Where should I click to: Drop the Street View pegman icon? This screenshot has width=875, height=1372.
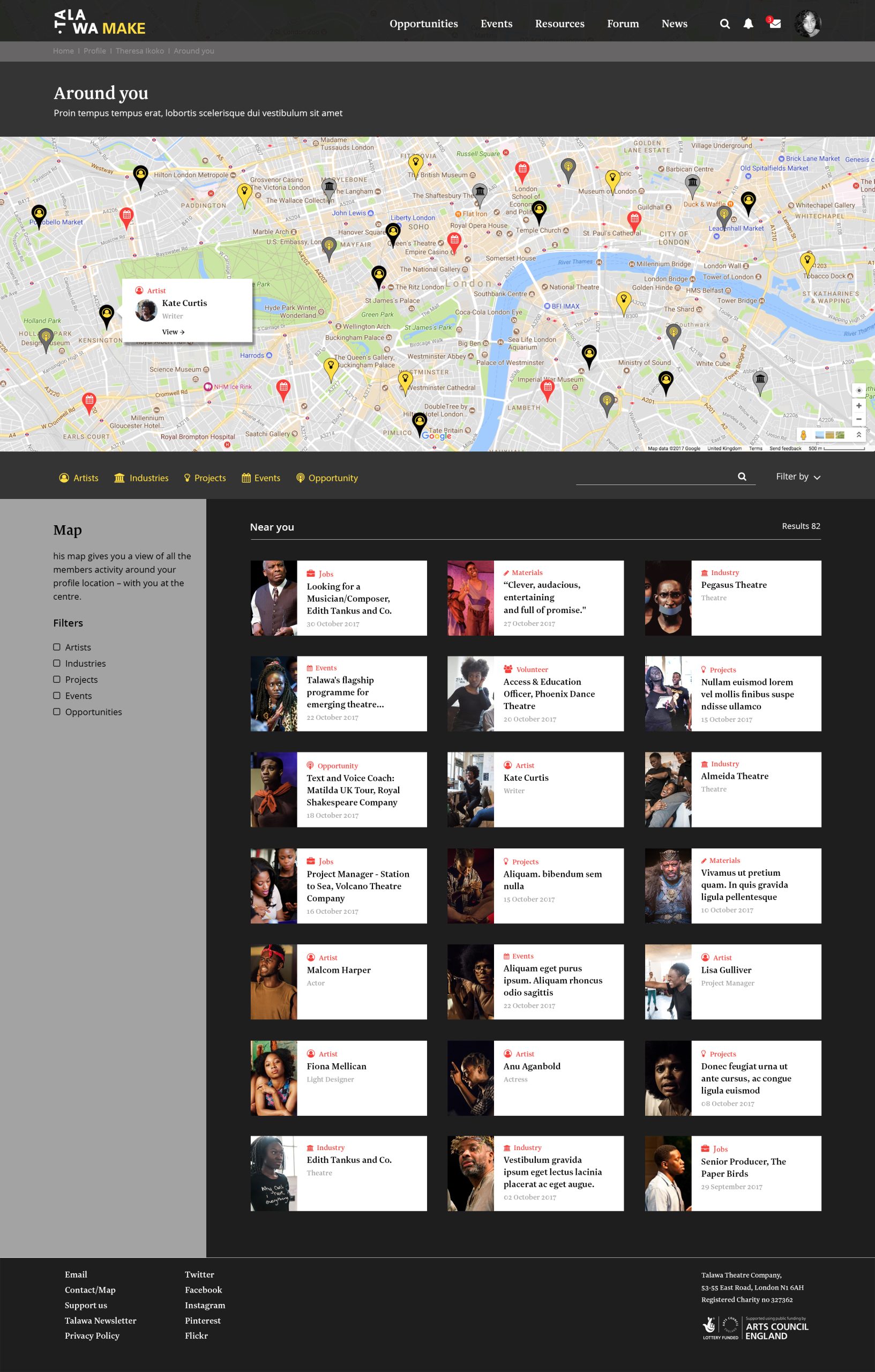(803, 435)
